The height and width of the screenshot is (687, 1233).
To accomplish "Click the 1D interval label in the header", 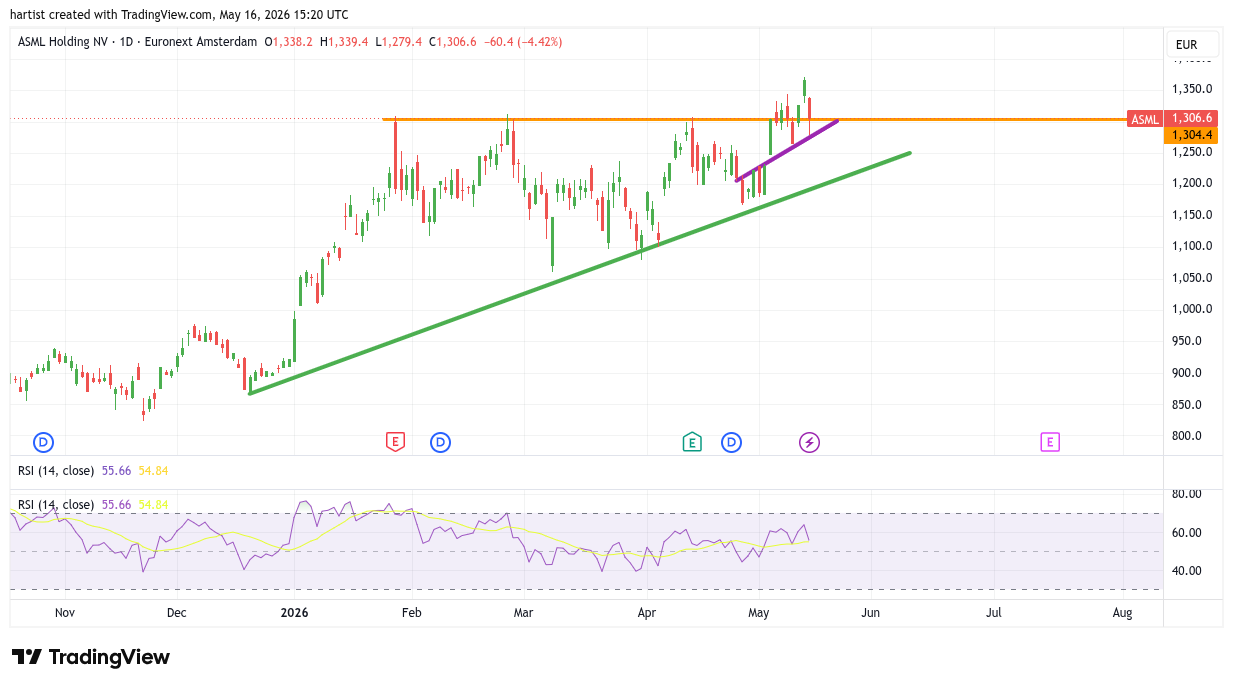I will point(126,42).
